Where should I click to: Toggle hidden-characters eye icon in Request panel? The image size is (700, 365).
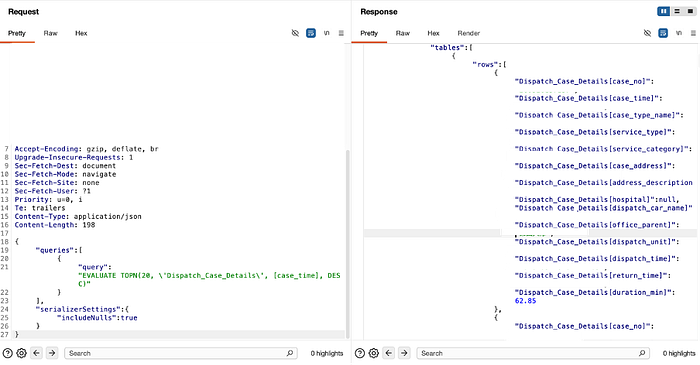tap(295, 33)
